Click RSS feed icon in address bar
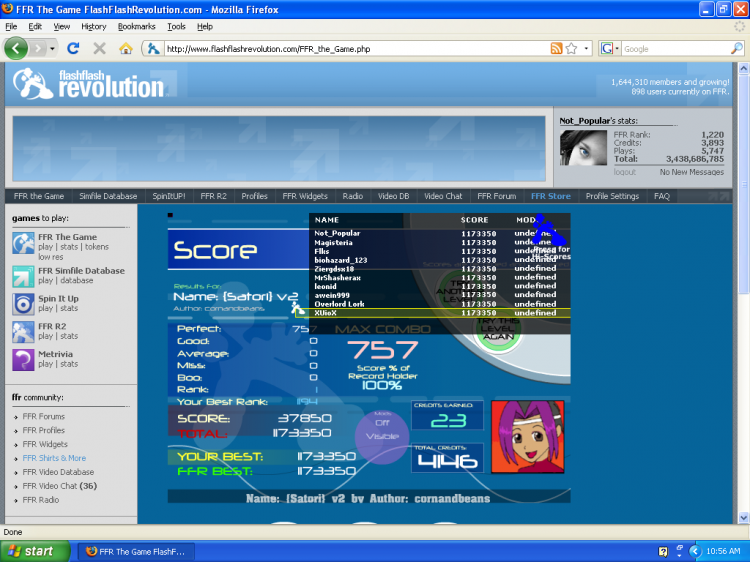Image resolution: width=750 pixels, height=562 pixels. [556, 48]
